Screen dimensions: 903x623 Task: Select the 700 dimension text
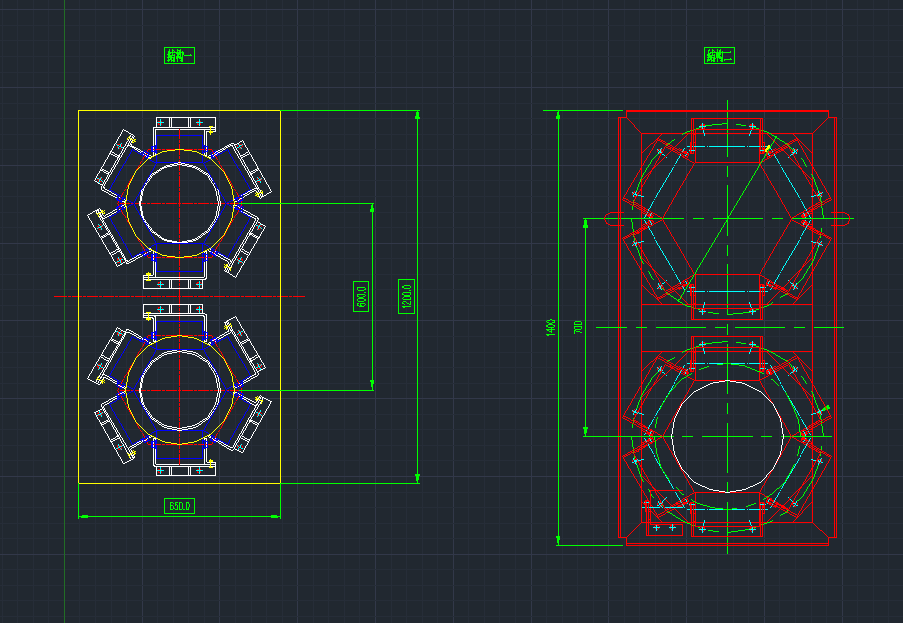click(578, 327)
